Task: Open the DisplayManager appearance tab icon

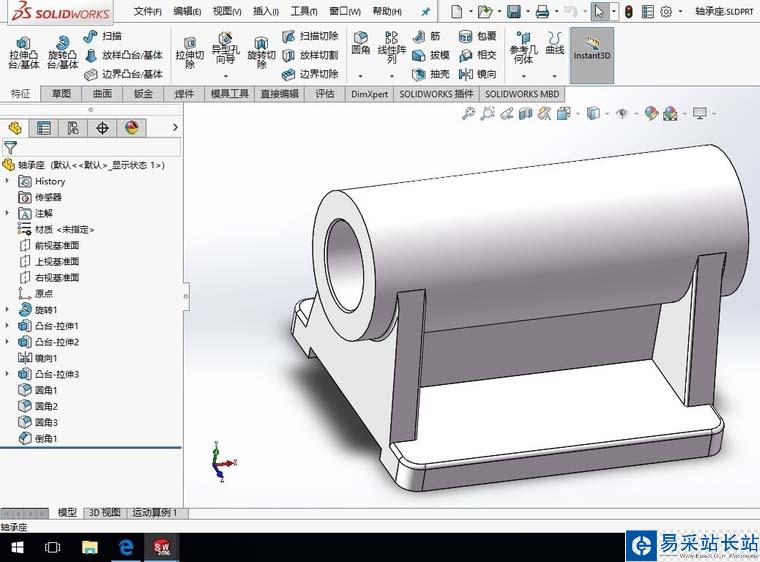Action: [131, 128]
